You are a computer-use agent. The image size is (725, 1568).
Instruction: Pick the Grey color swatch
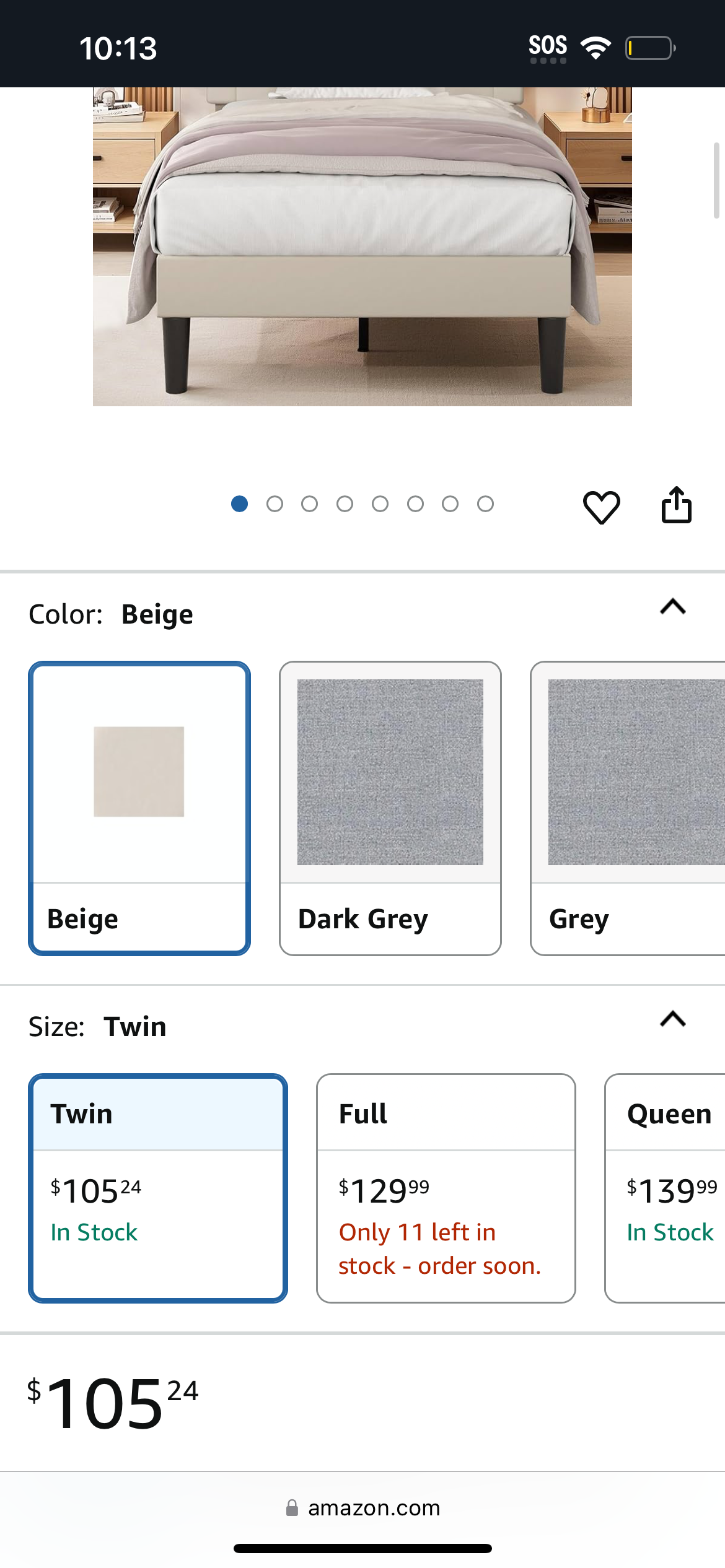[x=628, y=808]
